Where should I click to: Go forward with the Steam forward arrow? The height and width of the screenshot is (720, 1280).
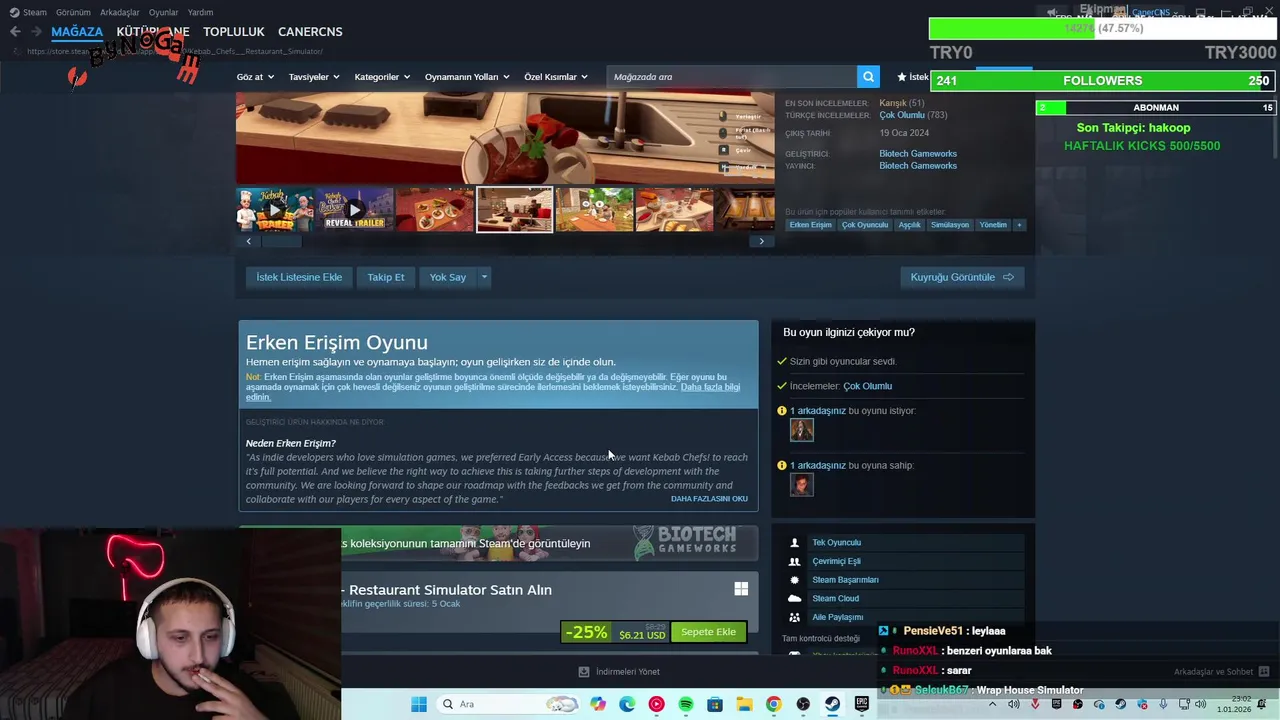[x=36, y=32]
